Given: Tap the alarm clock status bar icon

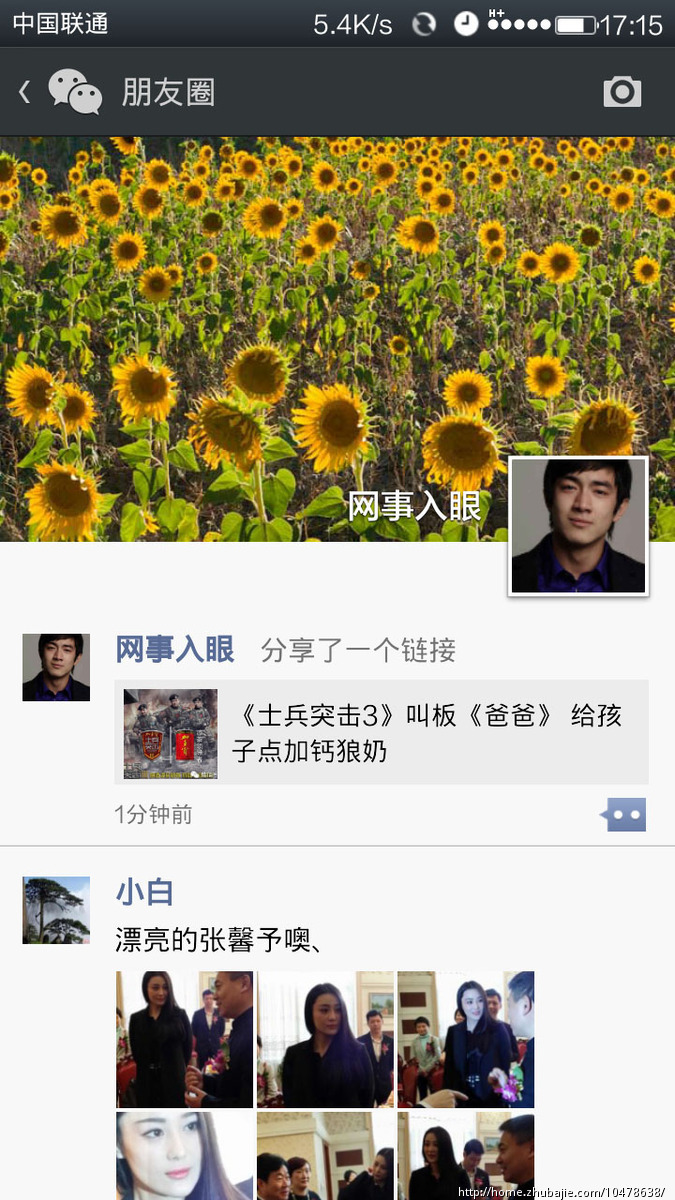Looking at the screenshot, I should (x=466, y=24).
